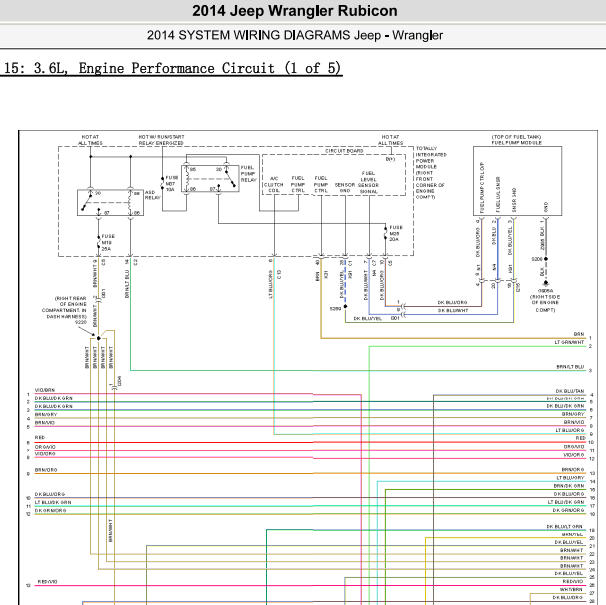Click the S206 splice label
The height and width of the screenshot is (605, 606).
tap(537, 259)
